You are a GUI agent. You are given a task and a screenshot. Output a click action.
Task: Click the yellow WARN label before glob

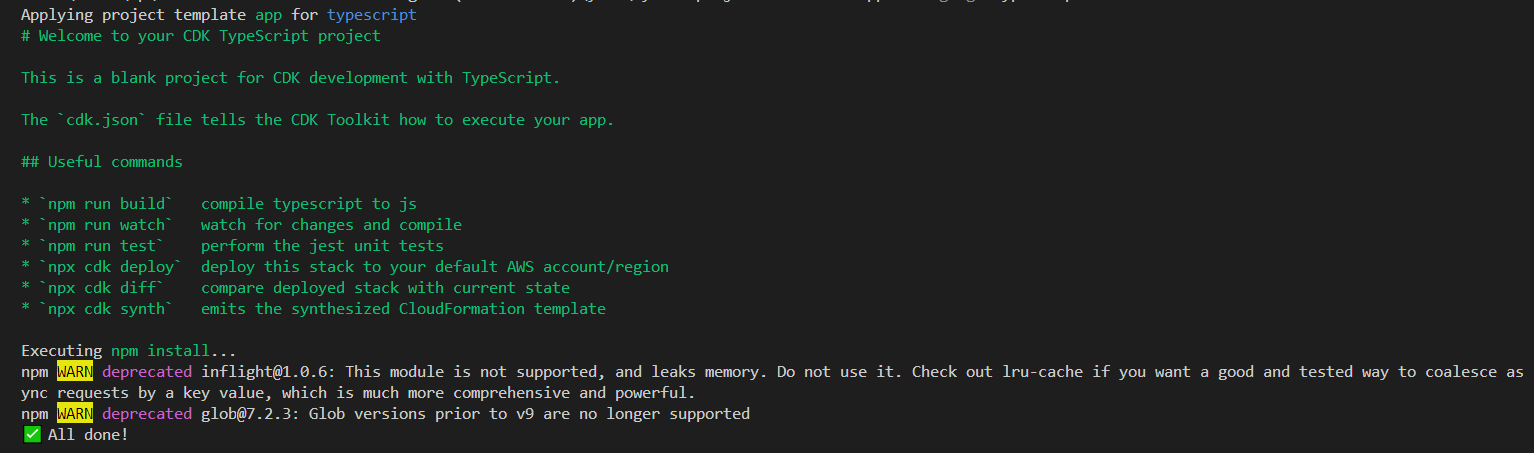[x=74, y=414]
